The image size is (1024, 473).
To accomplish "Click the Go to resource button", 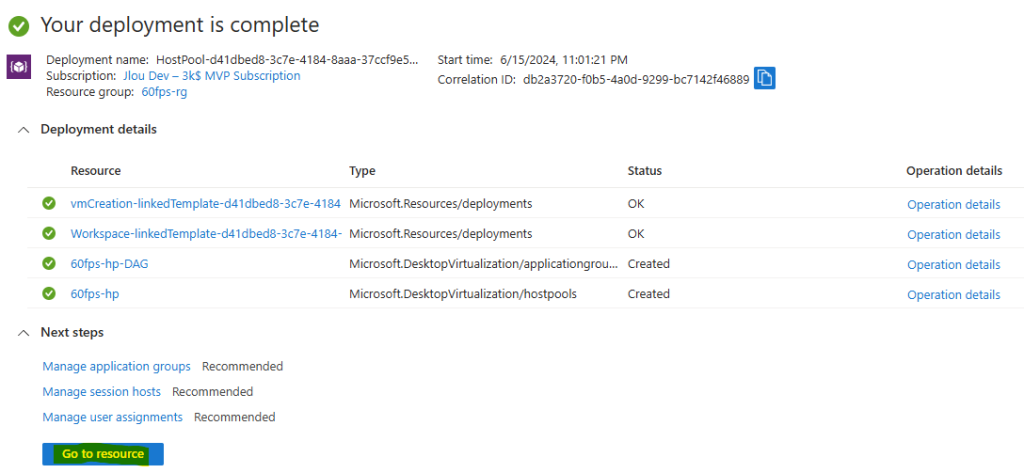I will coord(103,454).
